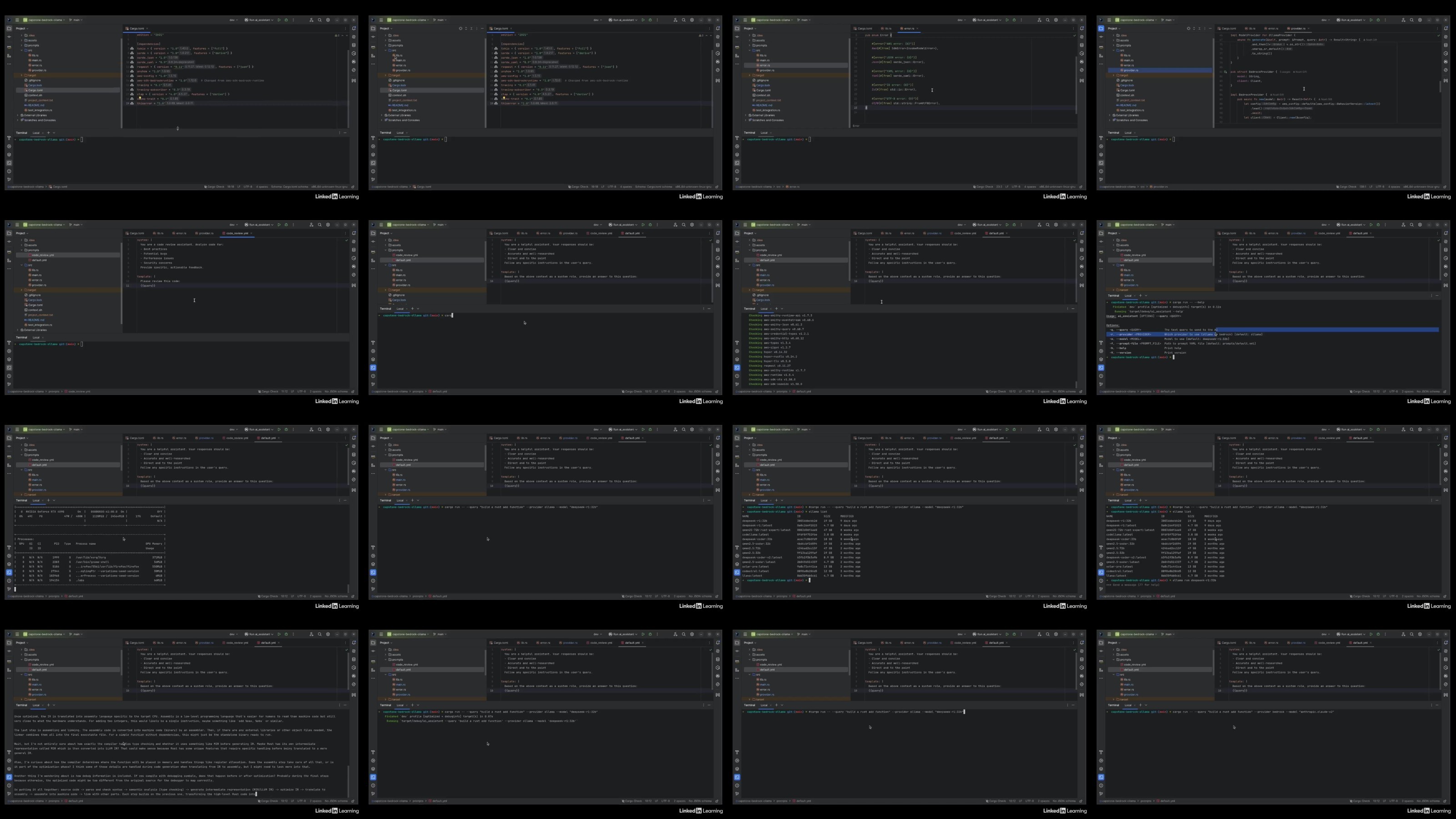1456x819 pixels.
Task: Open dev profile dropdown in the code_review.yml frame
Action: tap(233, 224)
